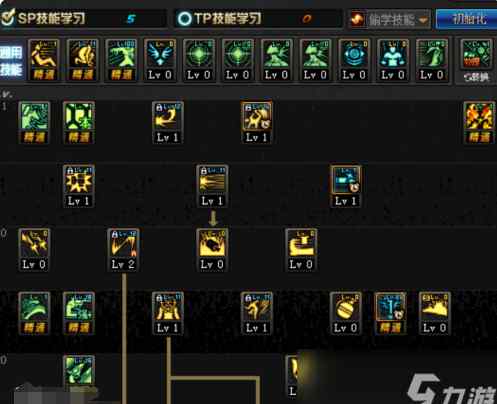
Task: Select the yellow spark burst skill Lv 0 at left
Action: click(34, 250)
